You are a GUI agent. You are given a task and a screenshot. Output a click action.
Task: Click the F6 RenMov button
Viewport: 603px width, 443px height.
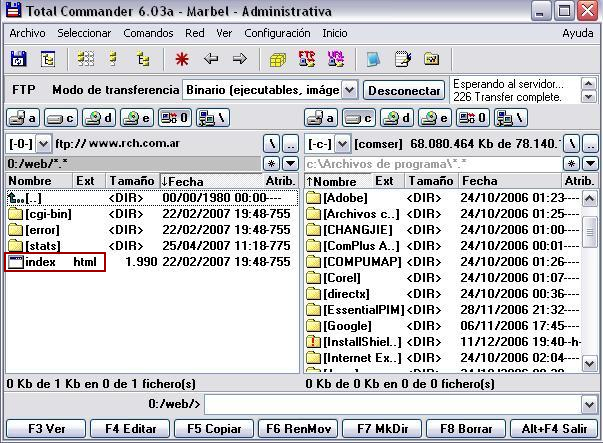pyautogui.click(x=298, y=428)
